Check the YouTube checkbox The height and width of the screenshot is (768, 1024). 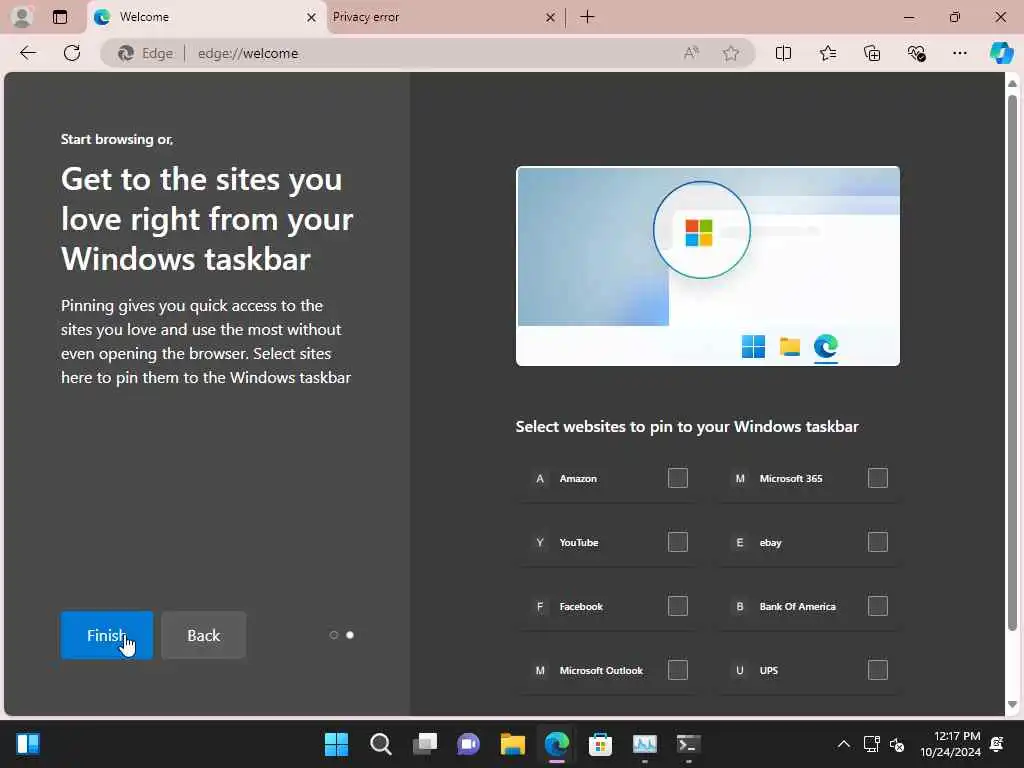[678, 542]
